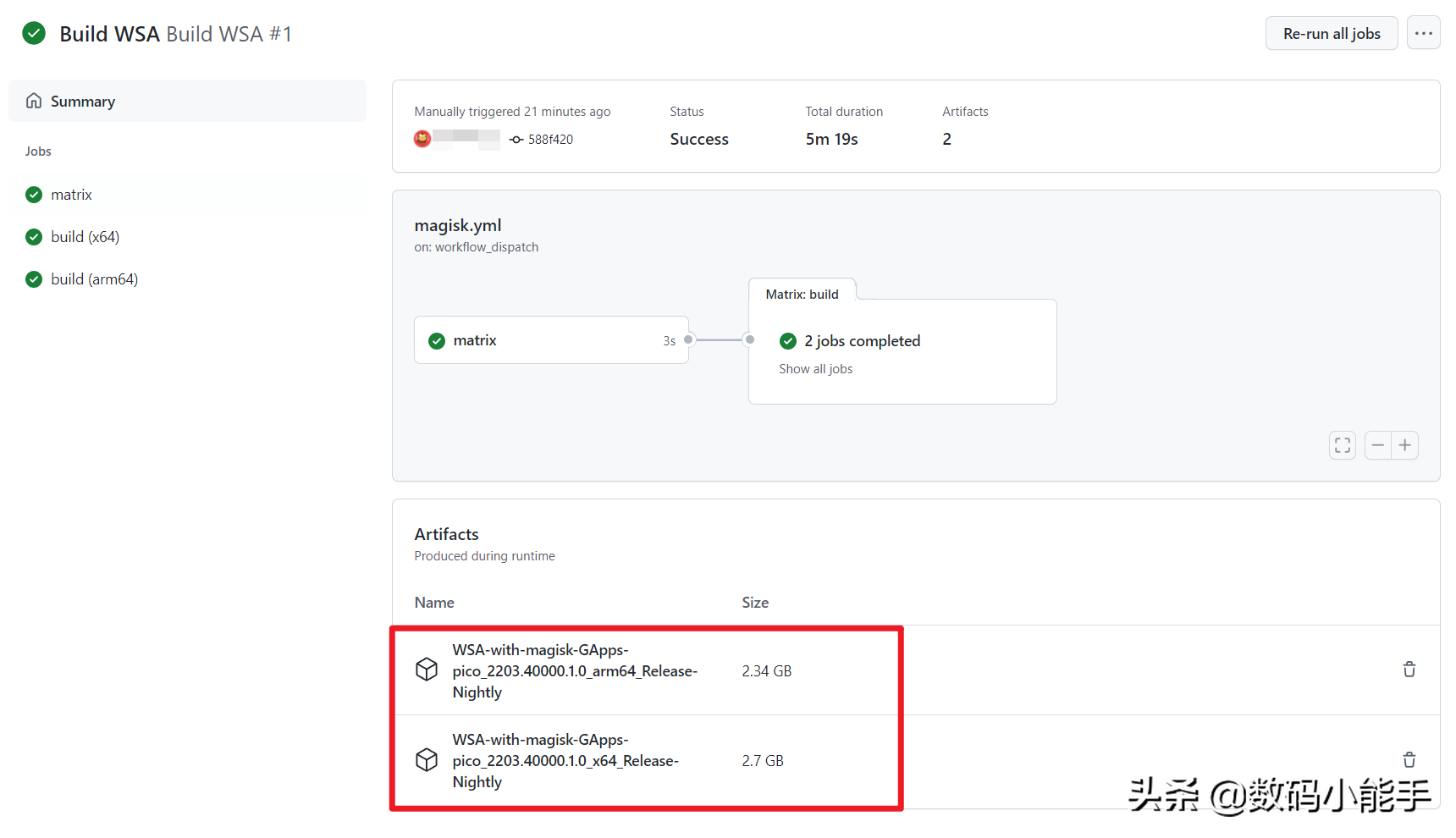Click the user avatar icon
This screenshot has width=1456, height=838.
click(x=422, y=139)
